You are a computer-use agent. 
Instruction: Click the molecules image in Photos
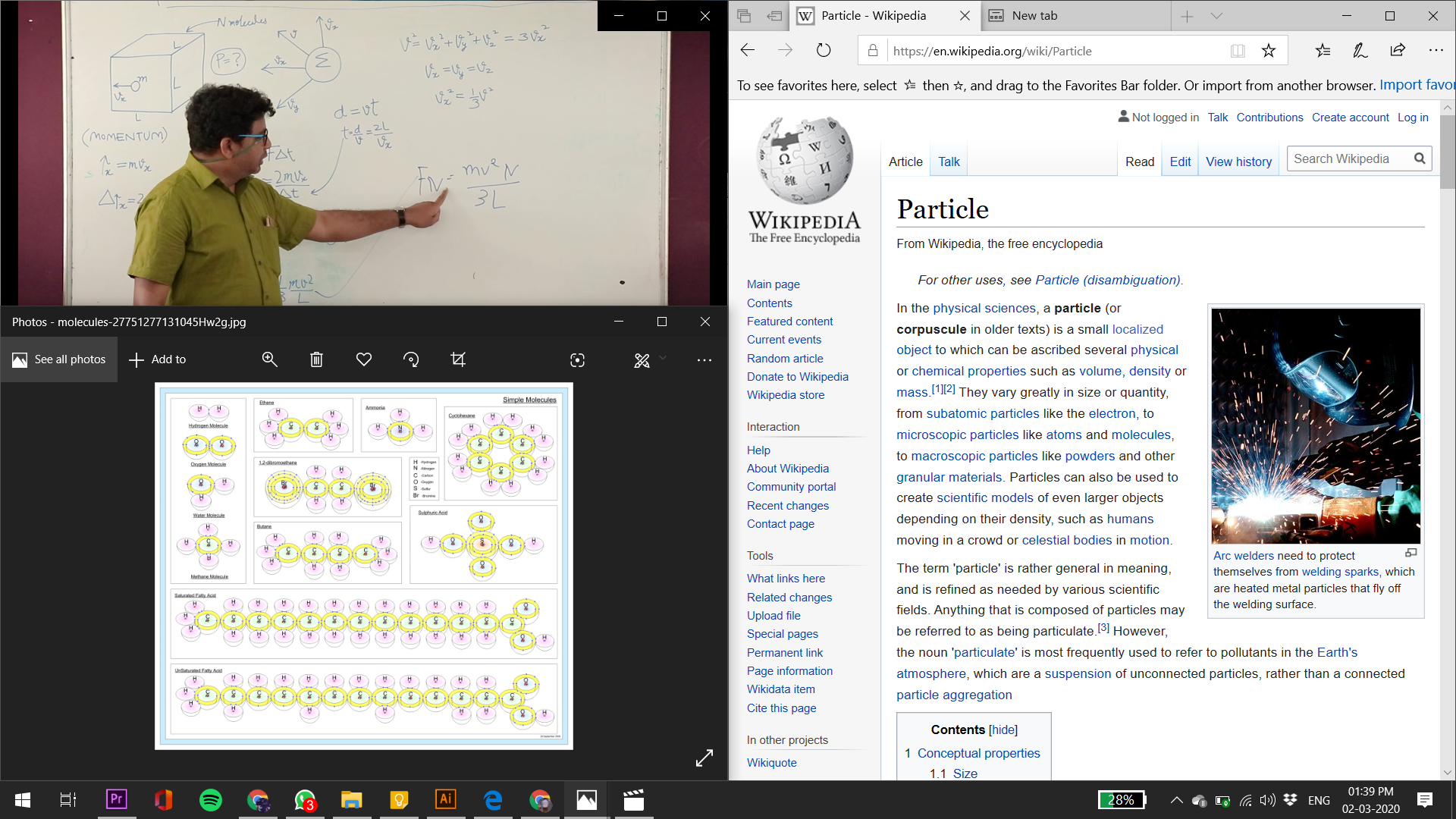[x=364, y=566]
